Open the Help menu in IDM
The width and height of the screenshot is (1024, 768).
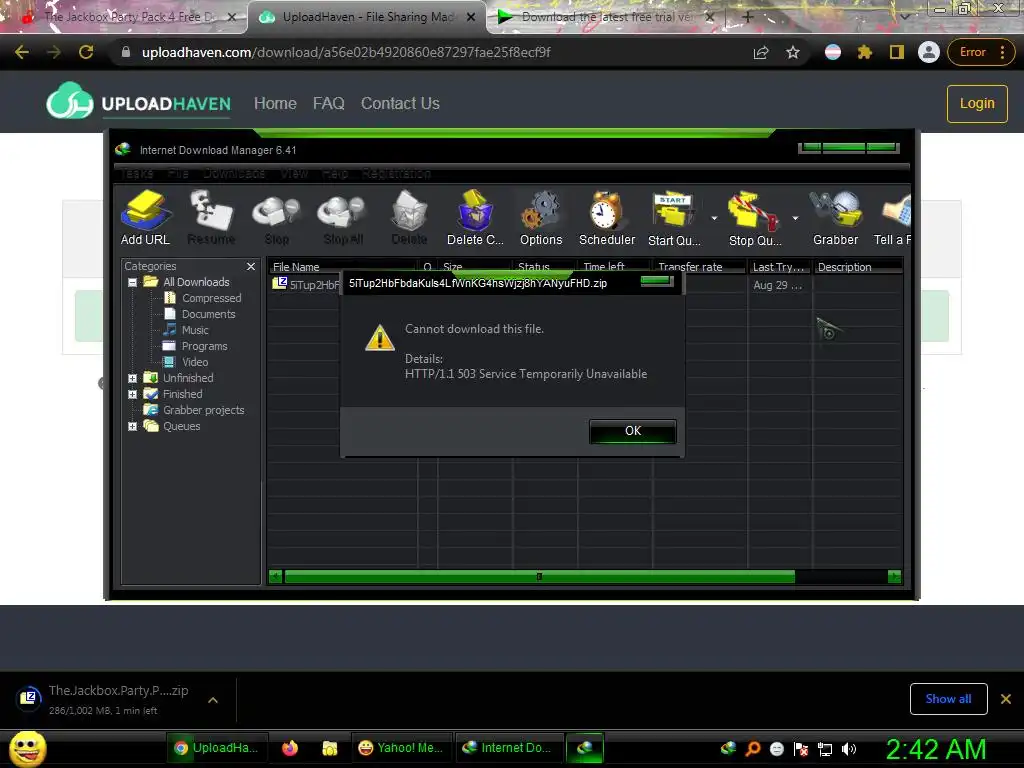[335, 173]
